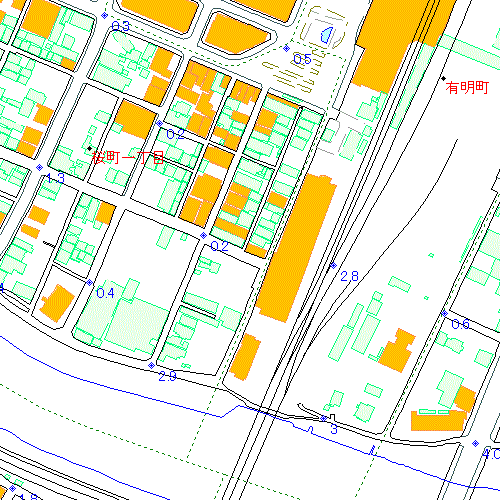Image resolution: width=500 pixels, height=500 pixels.
Task: Select the elevation marker labeled 3
Action: [x=324, y=418]
